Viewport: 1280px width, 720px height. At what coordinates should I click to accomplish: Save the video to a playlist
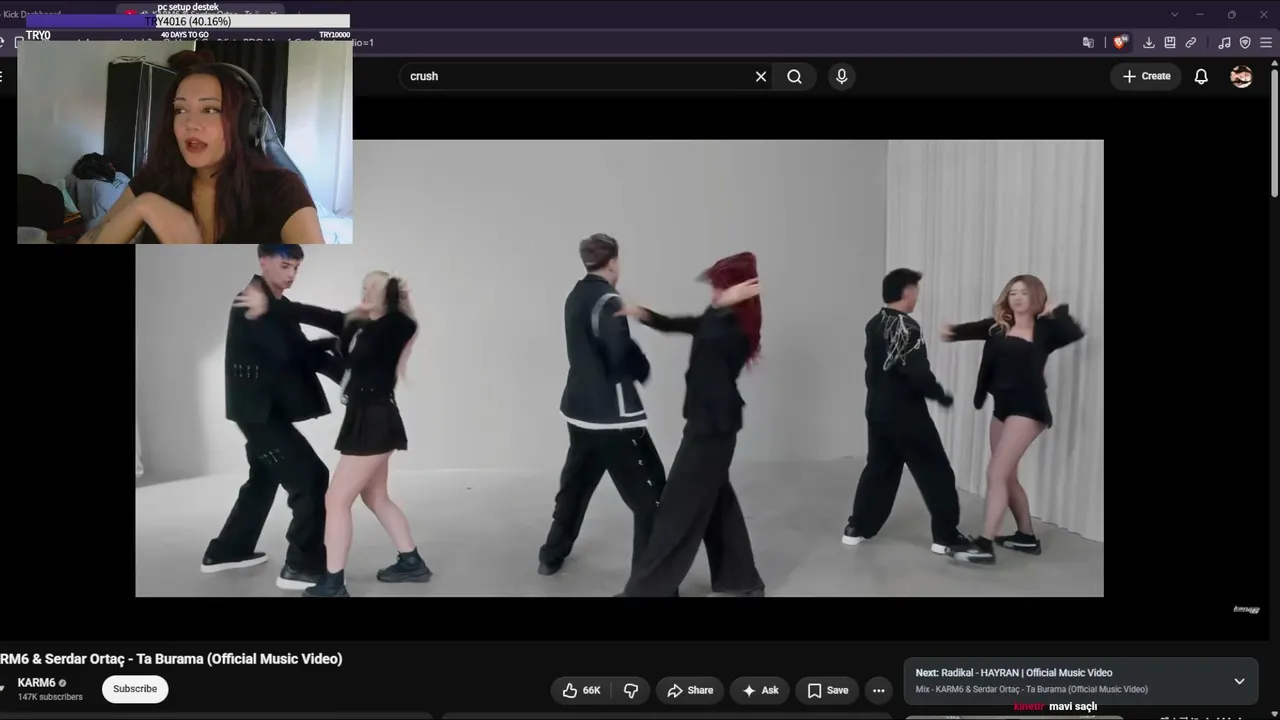[x=827, y=690]
